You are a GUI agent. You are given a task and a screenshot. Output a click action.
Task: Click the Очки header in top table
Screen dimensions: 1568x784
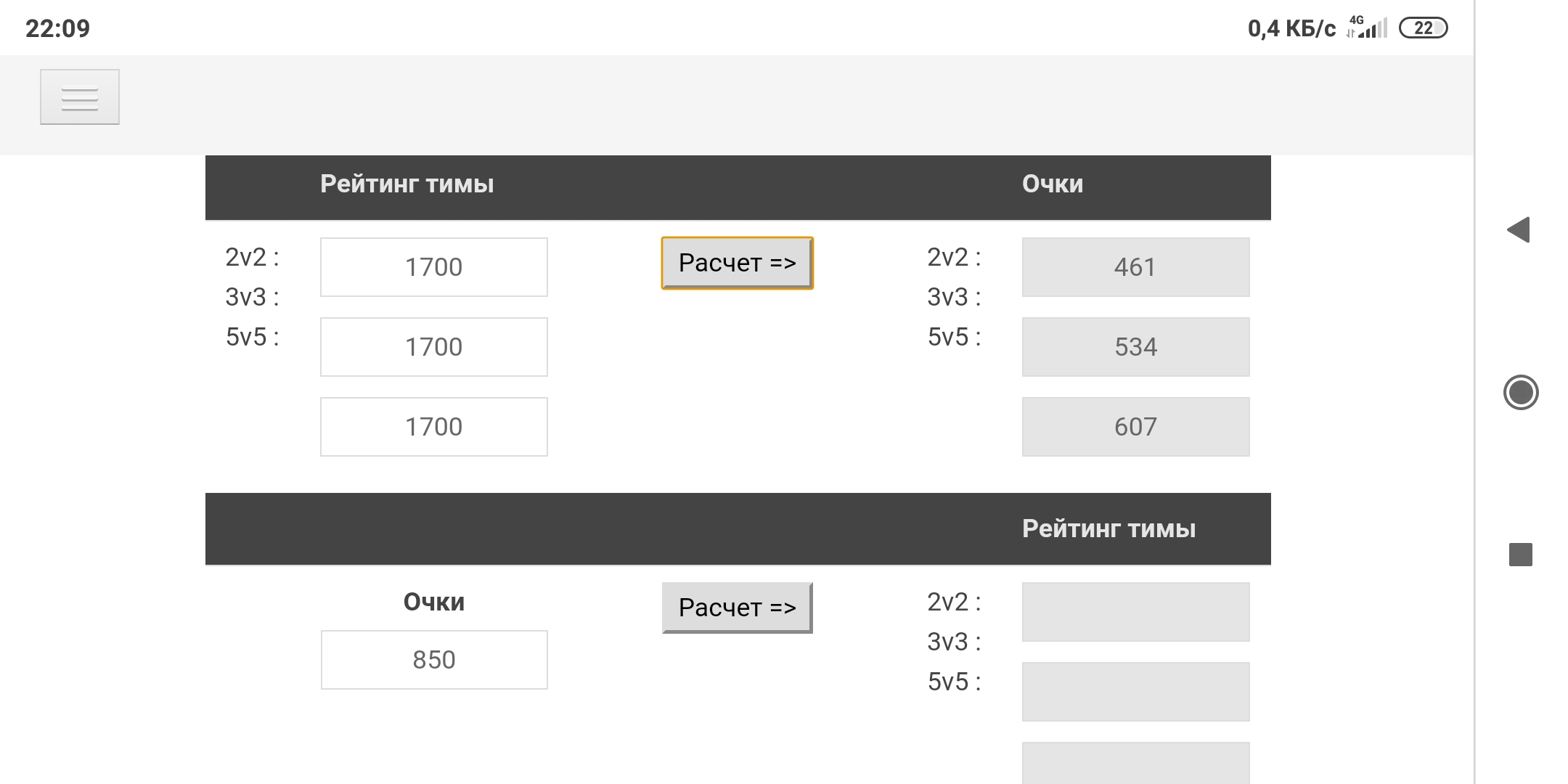[1052, 184]
